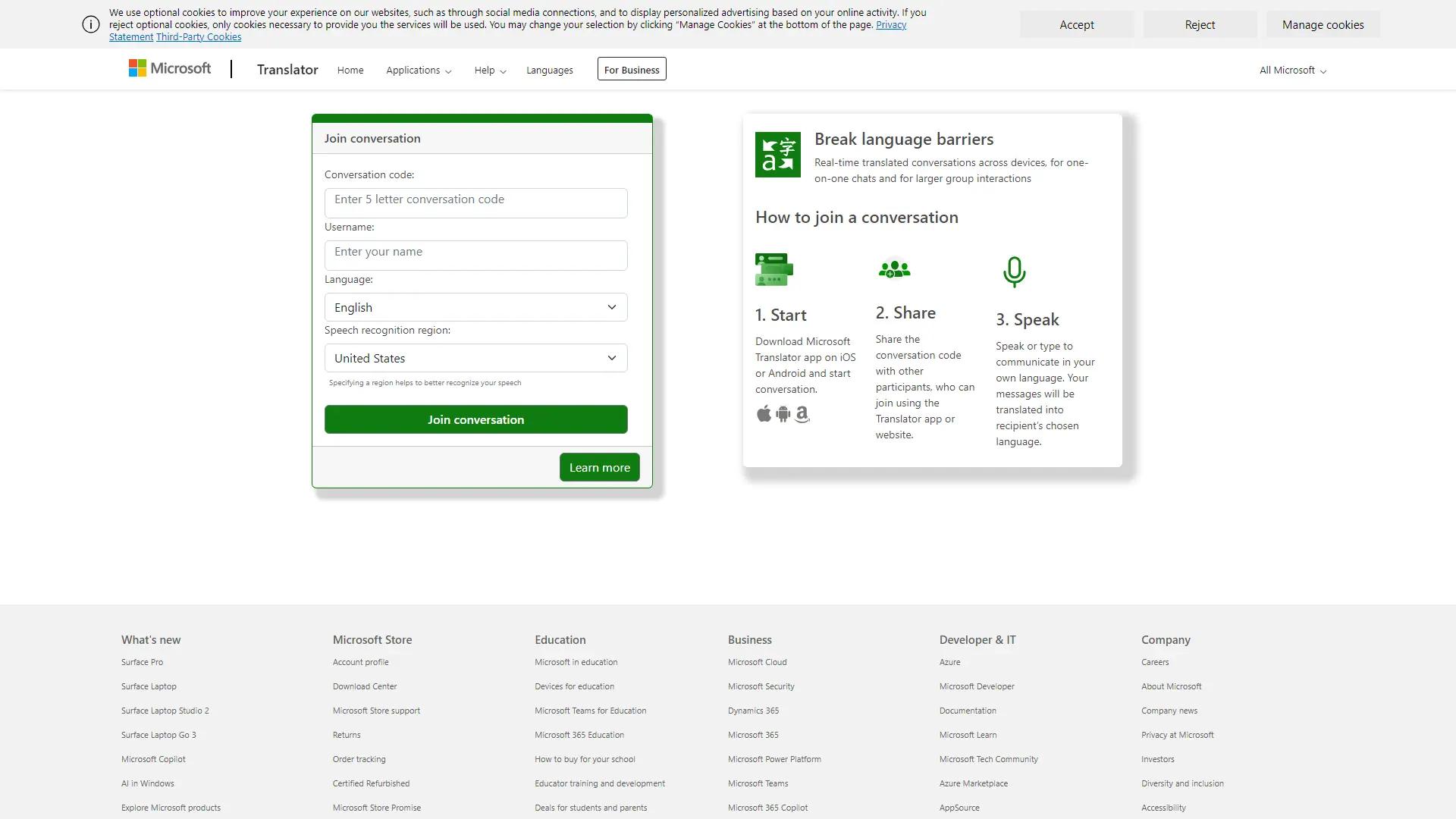
Task: Open Manage cookies settings
Action: 1323,24
